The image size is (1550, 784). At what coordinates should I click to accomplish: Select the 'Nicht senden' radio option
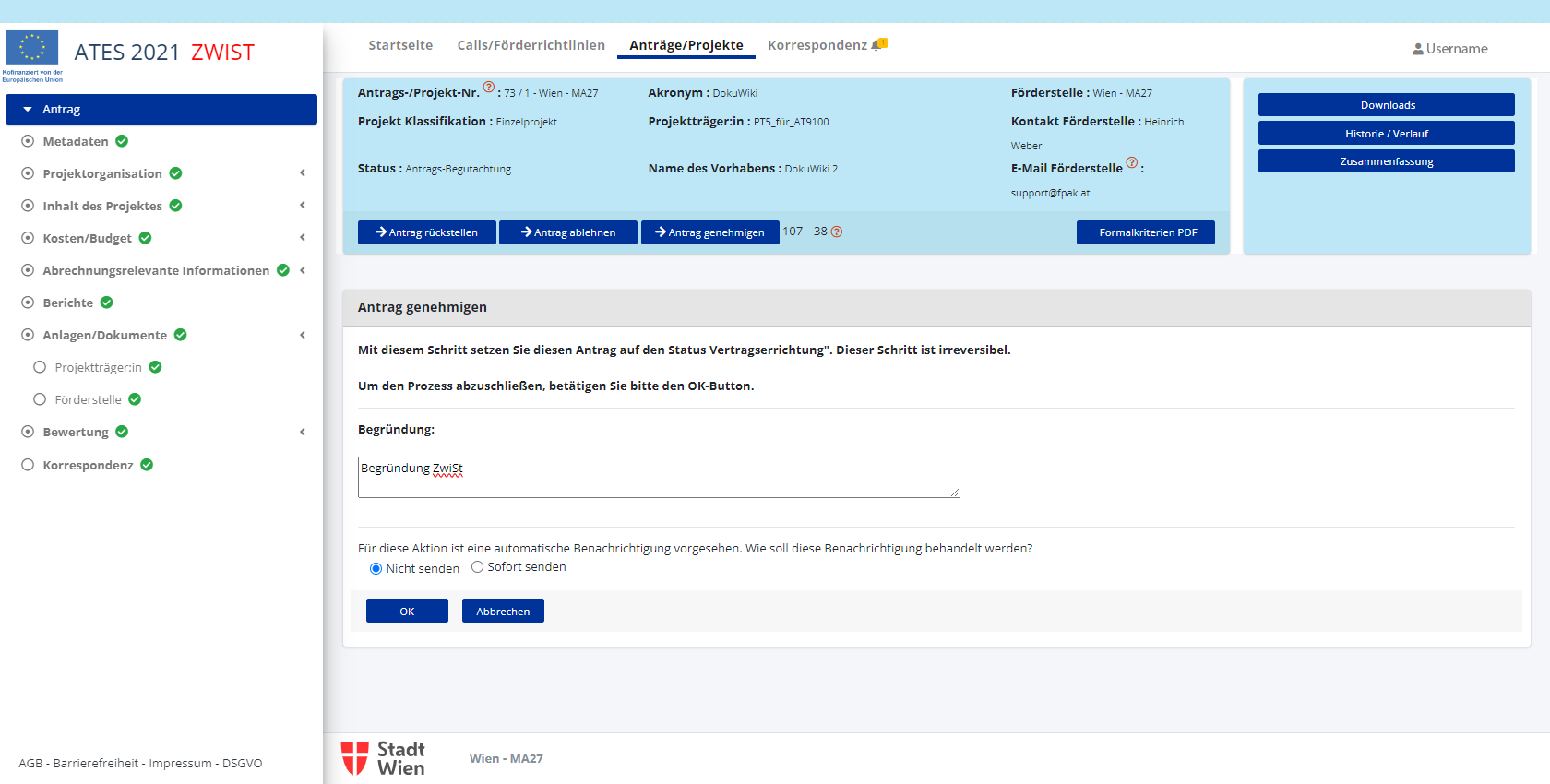(376, 569)
